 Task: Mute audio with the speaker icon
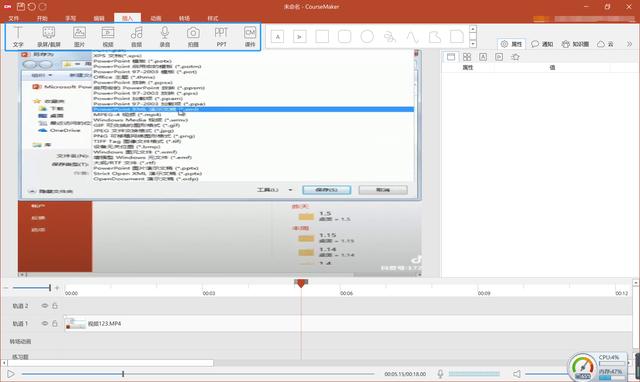[517, 374]
